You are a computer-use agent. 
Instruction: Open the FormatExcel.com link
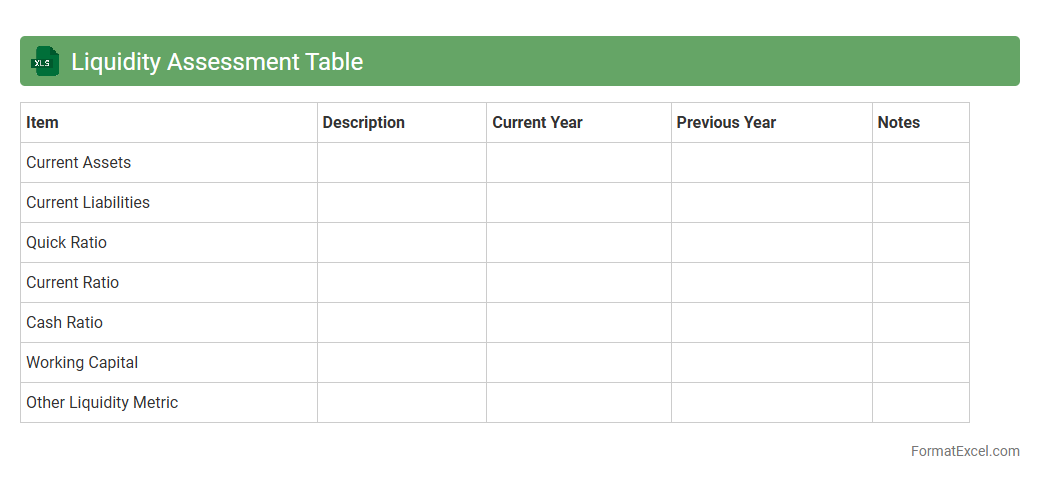(964, 451)
